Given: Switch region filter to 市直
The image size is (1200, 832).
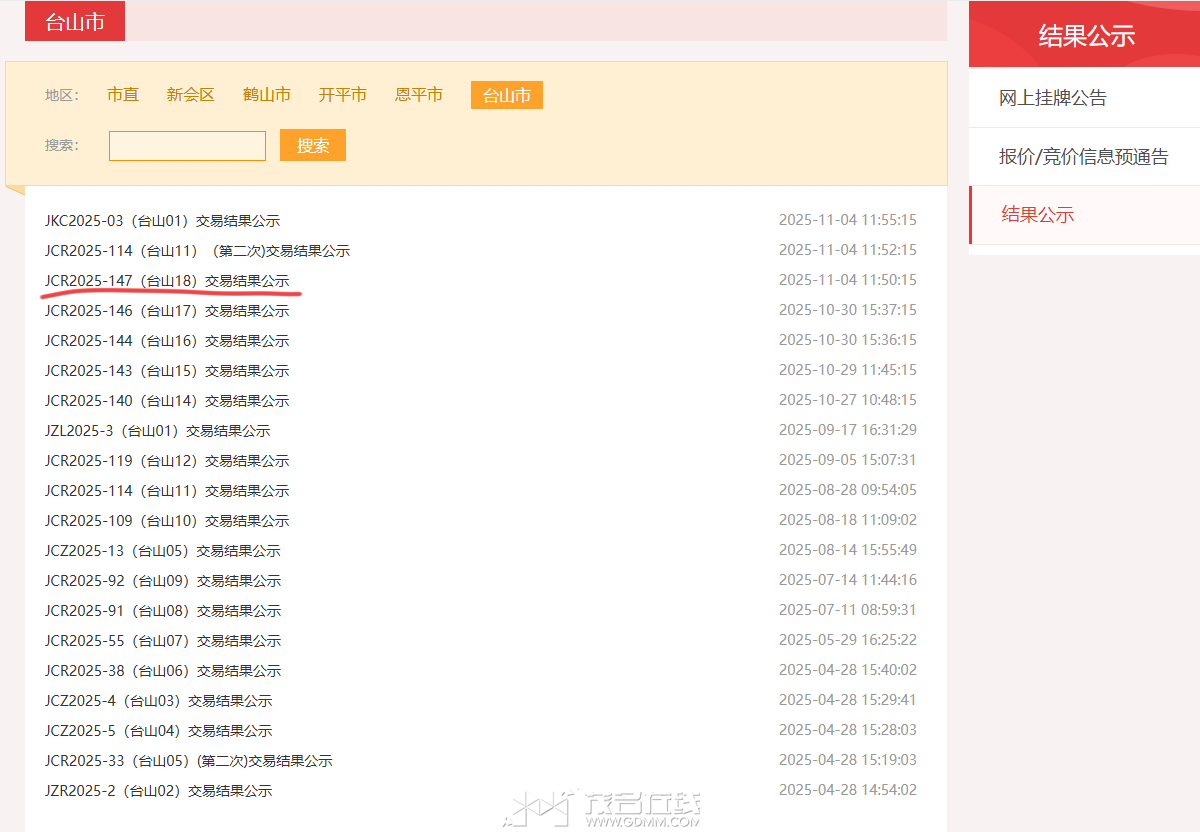Looking at the screenshot, I should click(x=122, y=94).
